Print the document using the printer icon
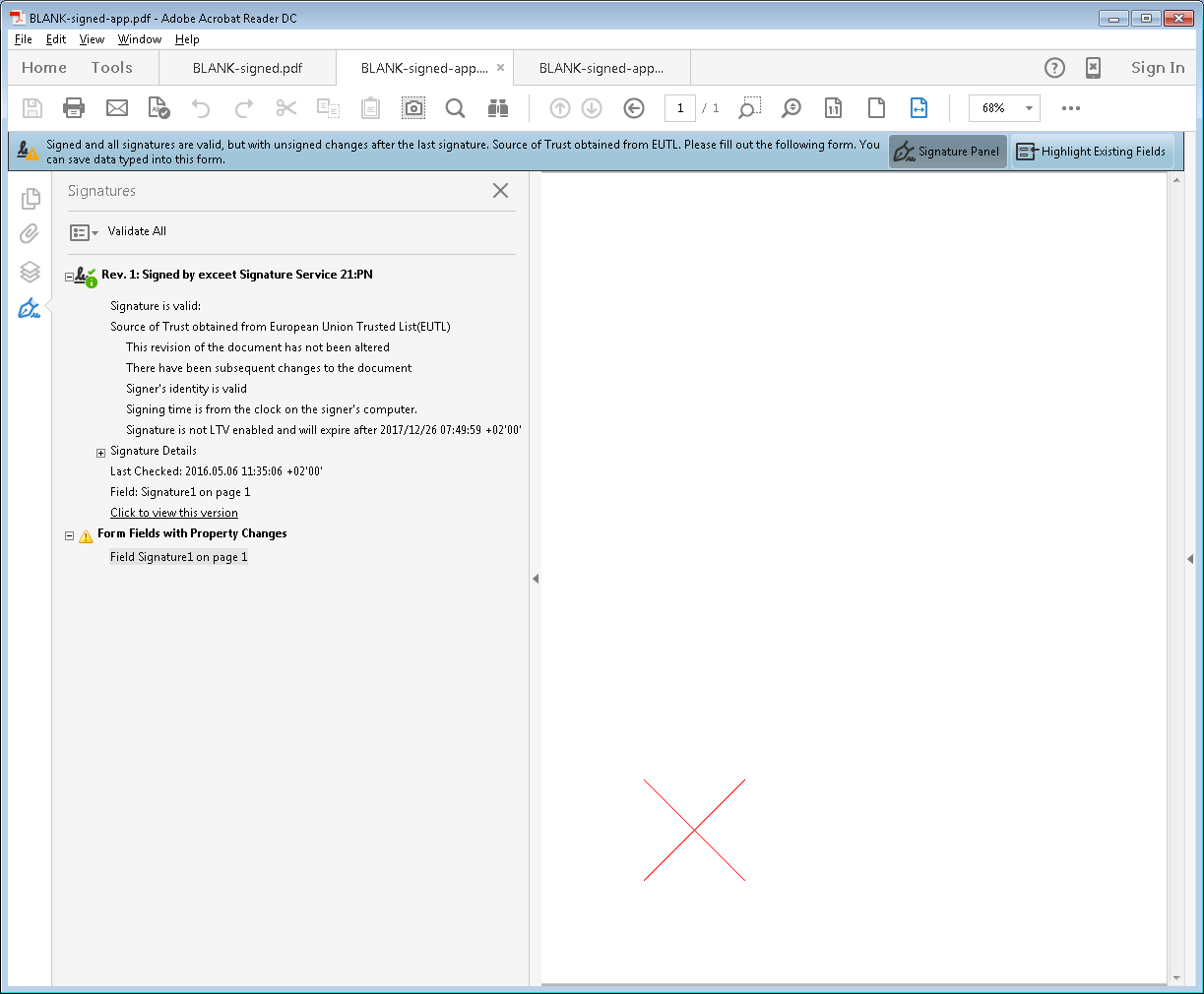The image size is (1204, 994). click(74, 107)
